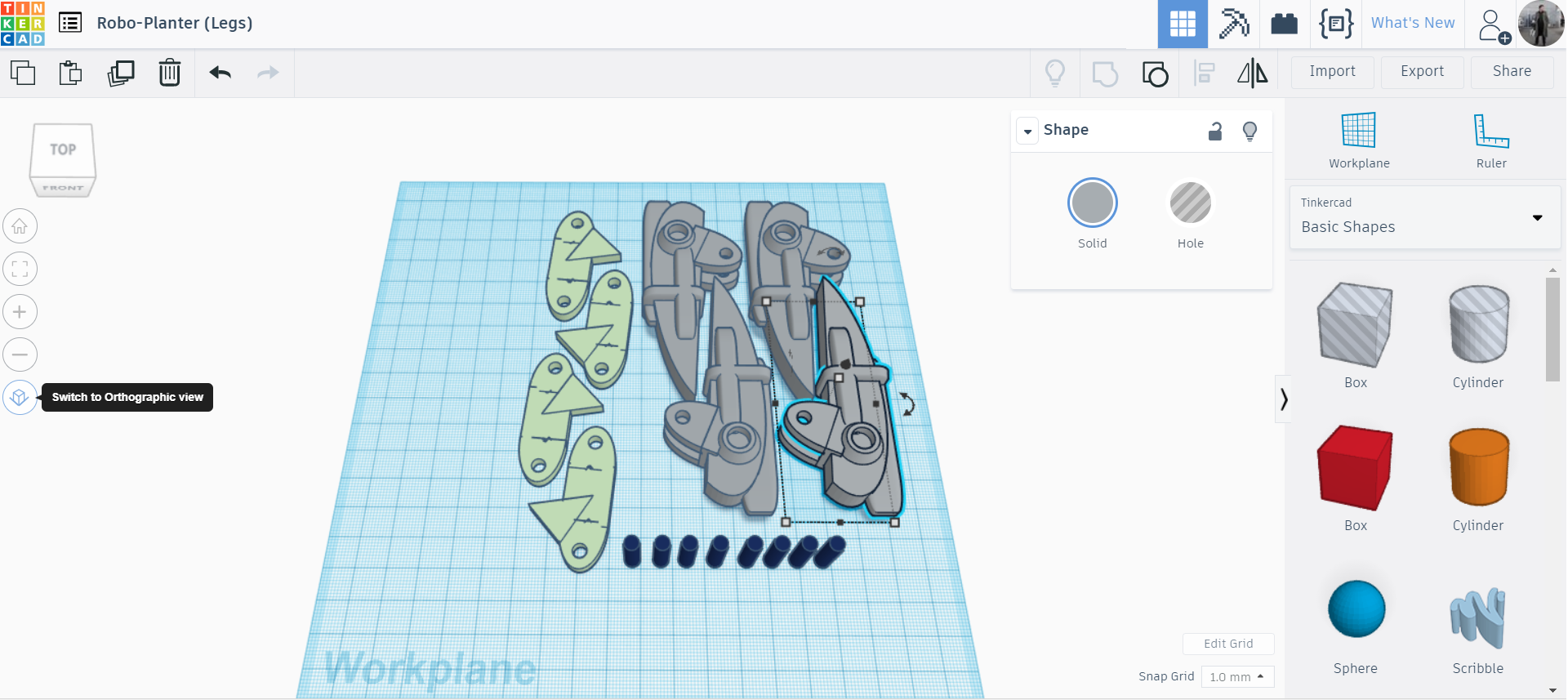The width and height of the screenshot is (1568, 700).
Task: Toggle the shape lock icon
Action: 1215,131
